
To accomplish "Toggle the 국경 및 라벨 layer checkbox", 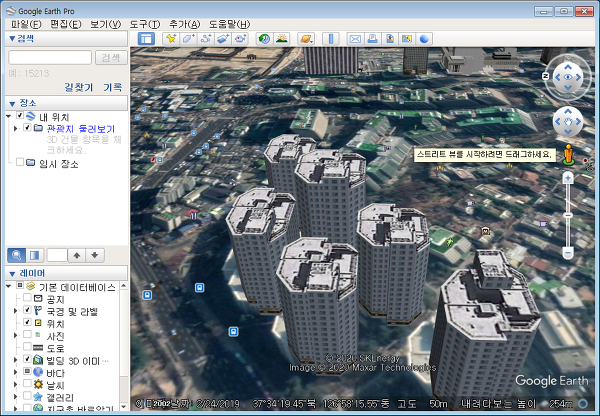I will [27, 310].
